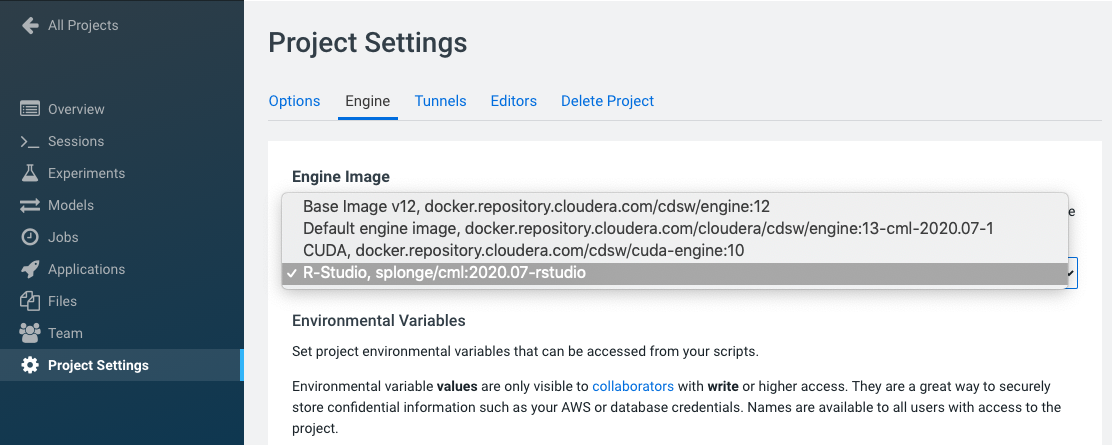The image size is (1112, 445).
Task: Go to the Editors tab
Action: [513, 101]
